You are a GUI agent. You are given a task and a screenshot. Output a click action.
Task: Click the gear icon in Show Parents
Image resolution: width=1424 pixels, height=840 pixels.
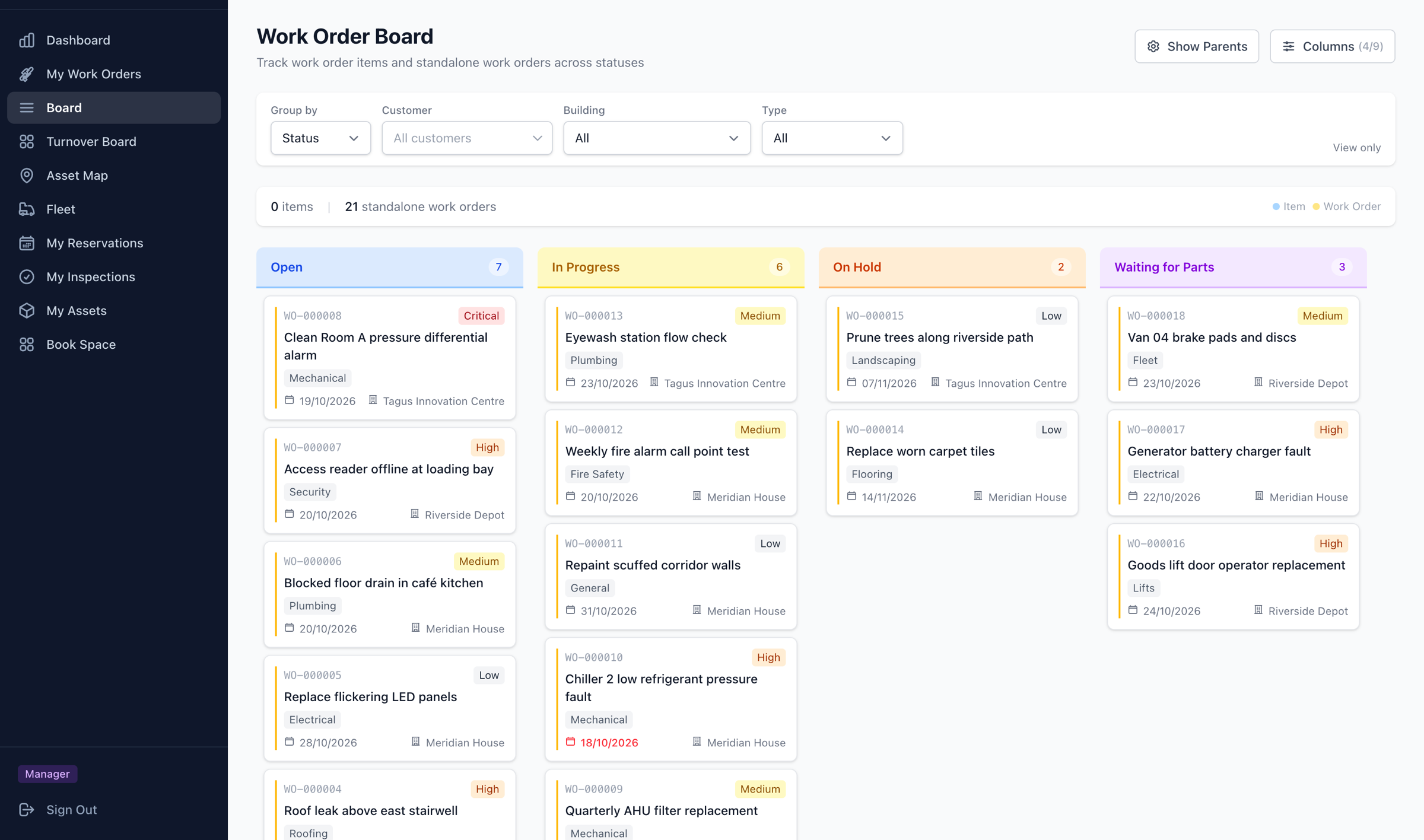pos(1153,46)
